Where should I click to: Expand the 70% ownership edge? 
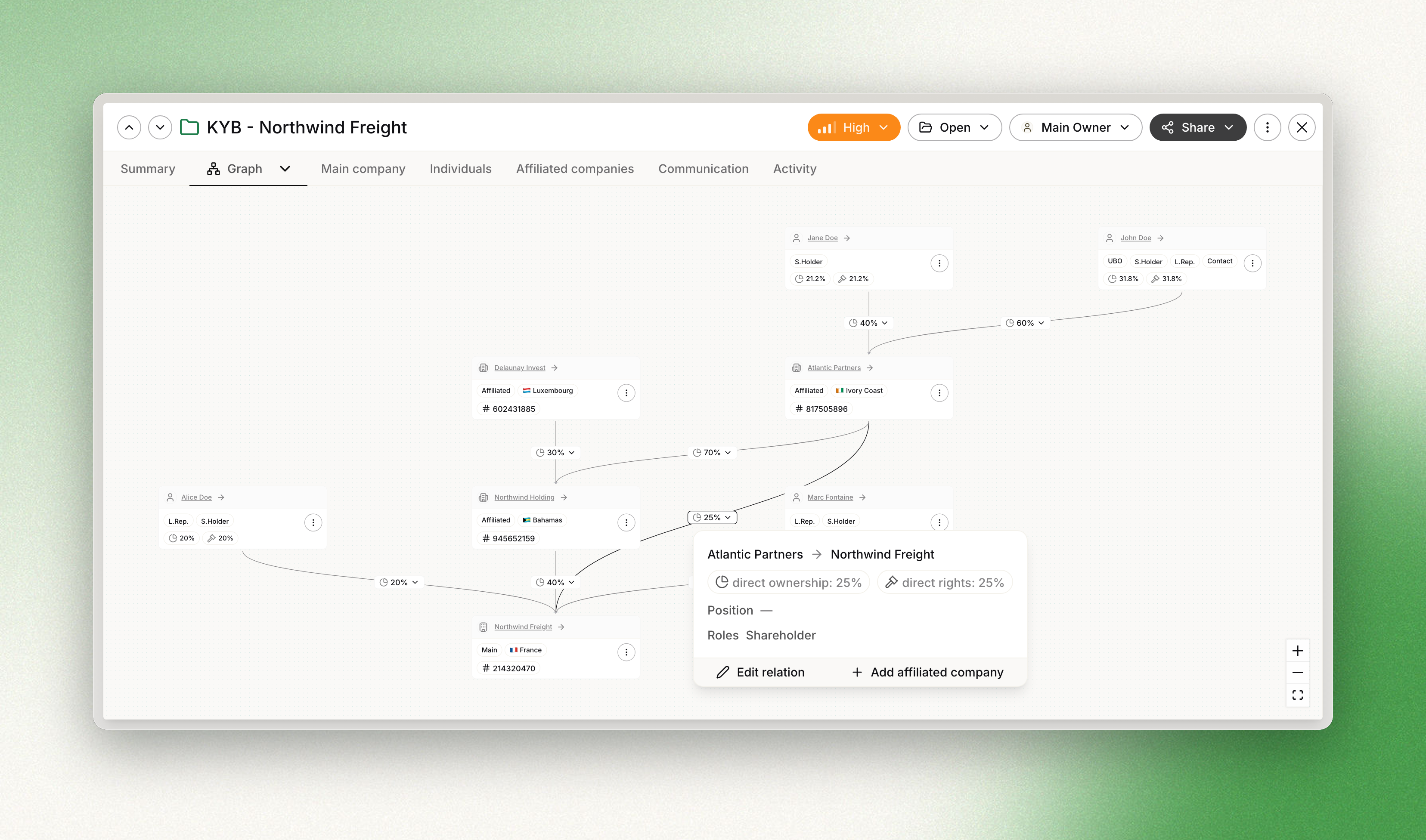coord(712,453)
